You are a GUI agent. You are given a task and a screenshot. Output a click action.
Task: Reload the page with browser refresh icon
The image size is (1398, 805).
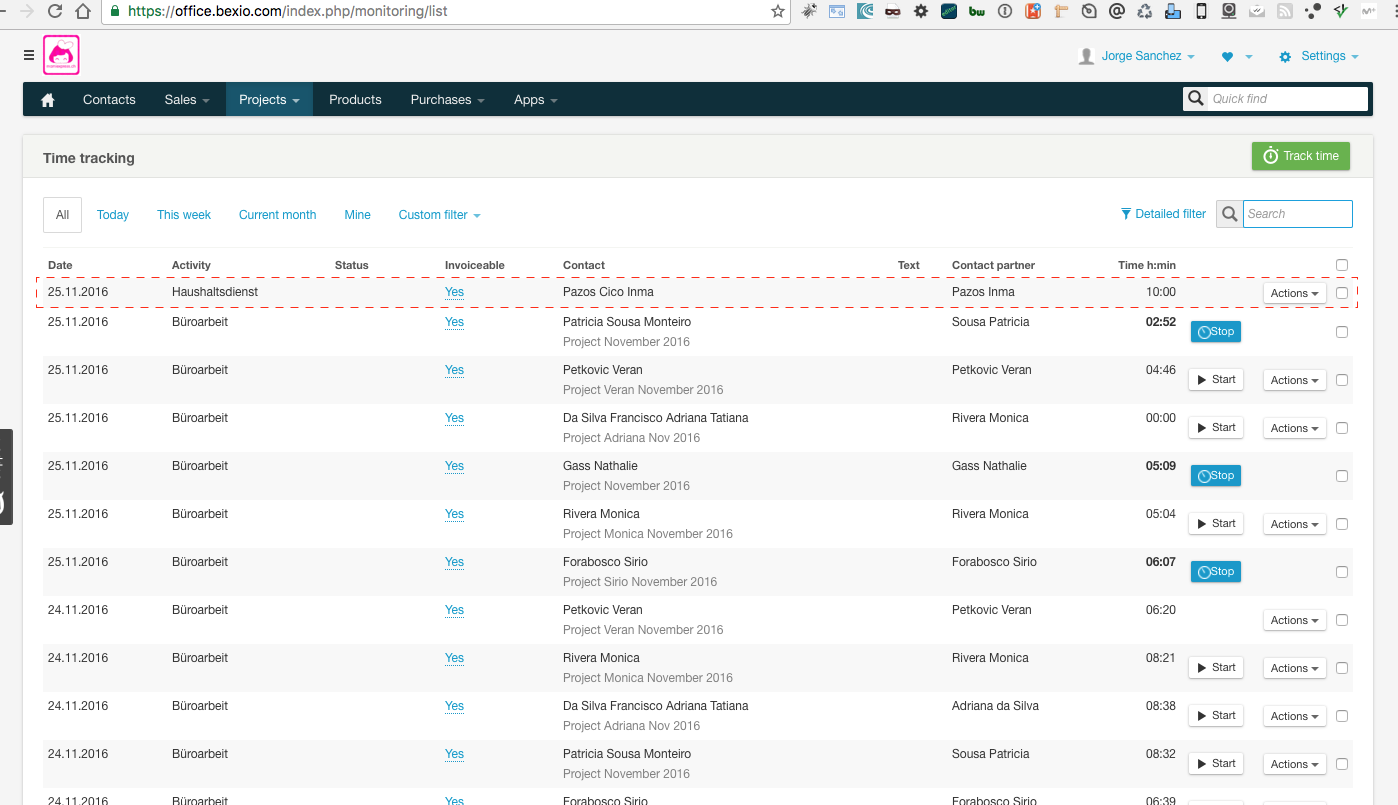55,11
